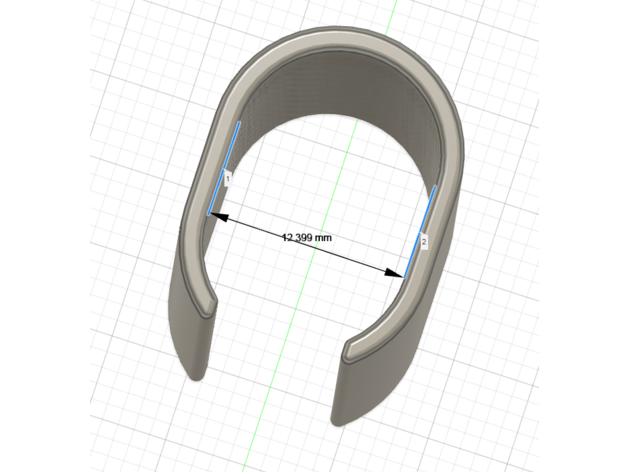This screenshot has height=472, width=628.
Task: Select the left arrowhead of the dimension
Action: (x=214, y=215)
